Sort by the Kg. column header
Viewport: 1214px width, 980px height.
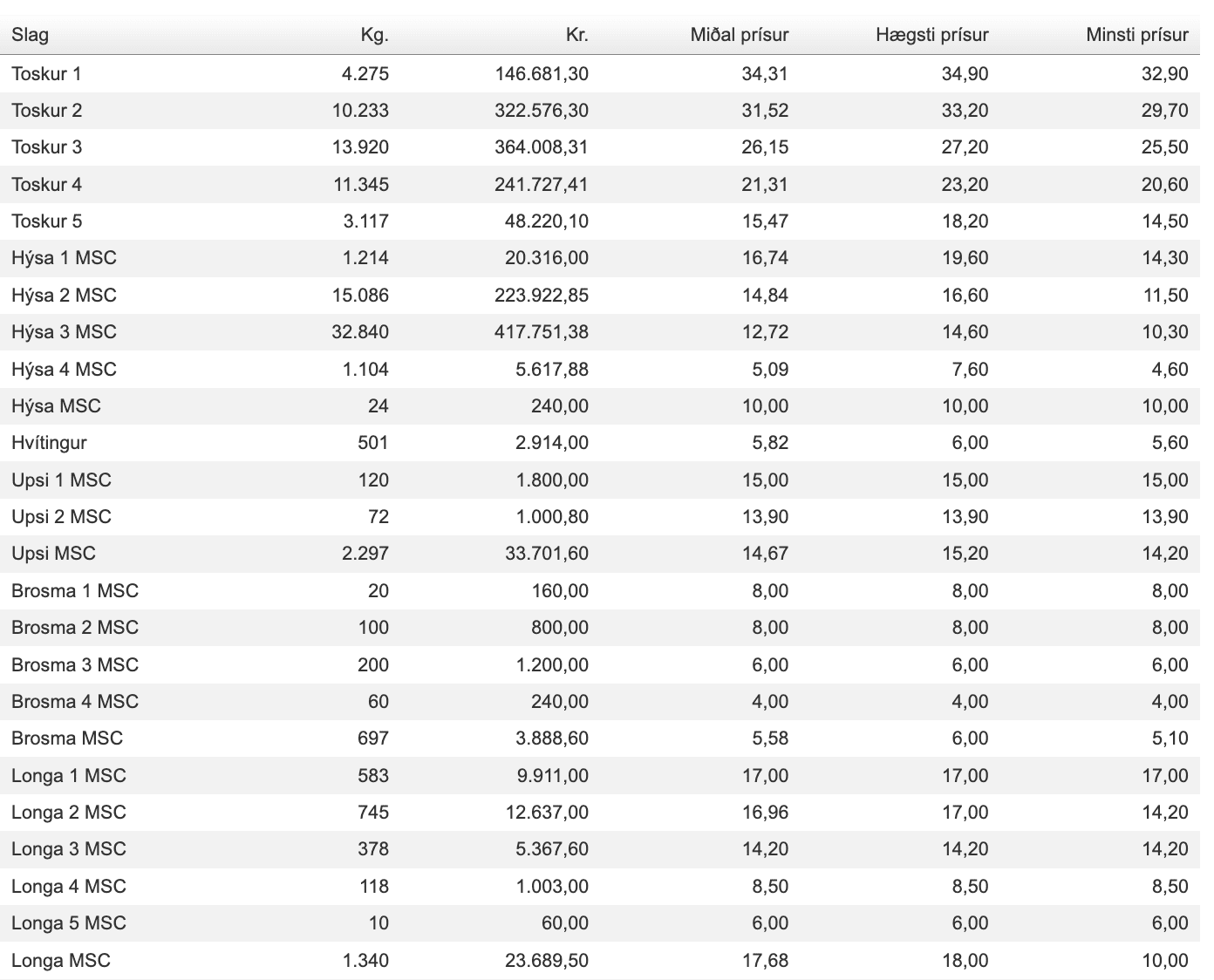(374, 35)
